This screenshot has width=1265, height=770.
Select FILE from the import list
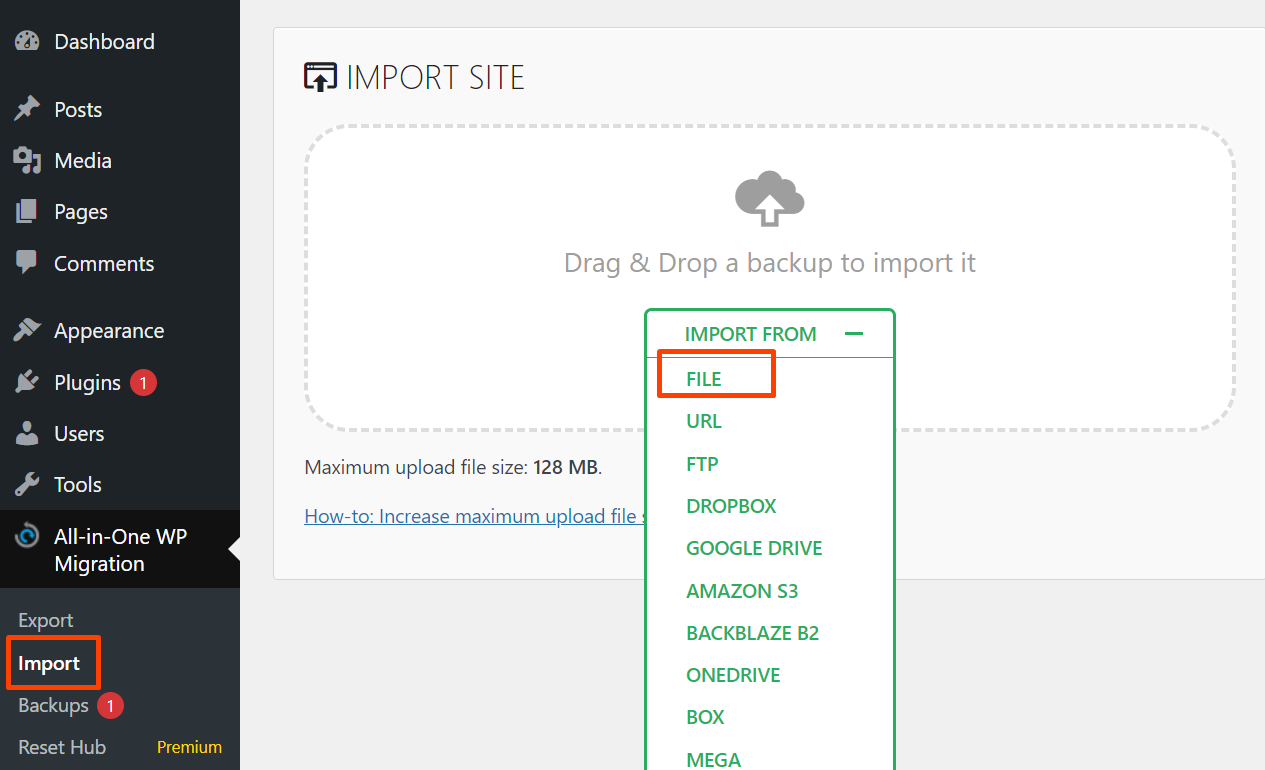coord(704,379)
